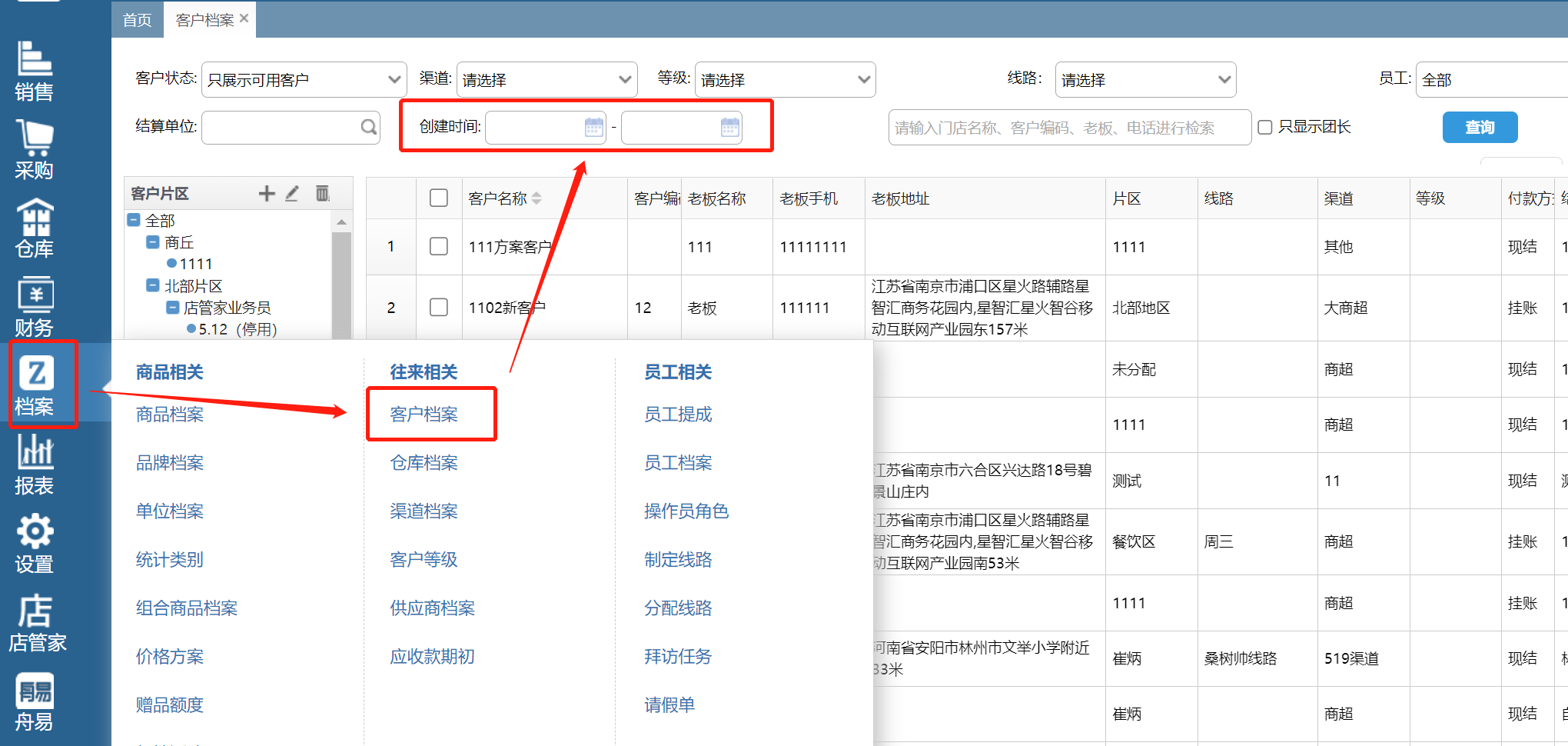Click the blue 查询 button
Screen dimensions: 1568x746
(x=1480, y=128)
